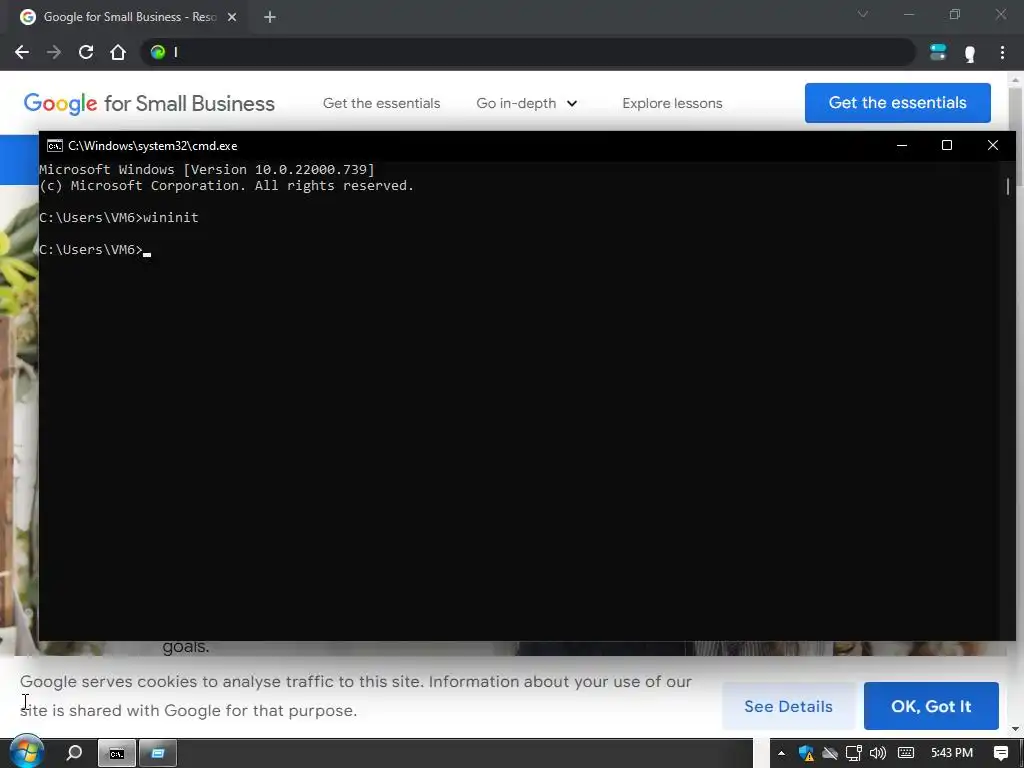The height and width of the screenshot is (768, 1024).
Task: Open taskbar search magnifier
Action: (74, 753)
